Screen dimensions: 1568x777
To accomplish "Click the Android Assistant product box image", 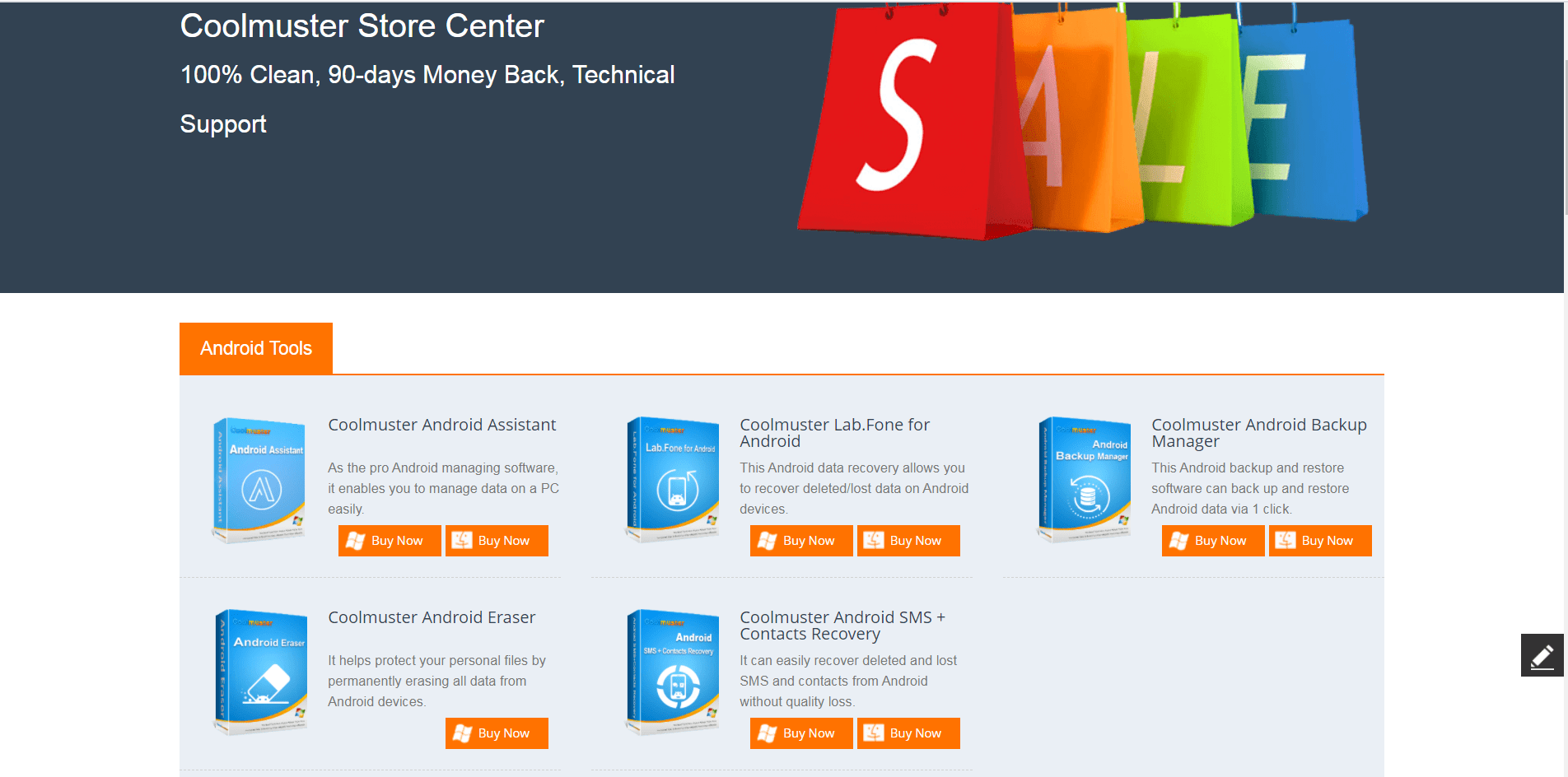I will click(259, 480).
